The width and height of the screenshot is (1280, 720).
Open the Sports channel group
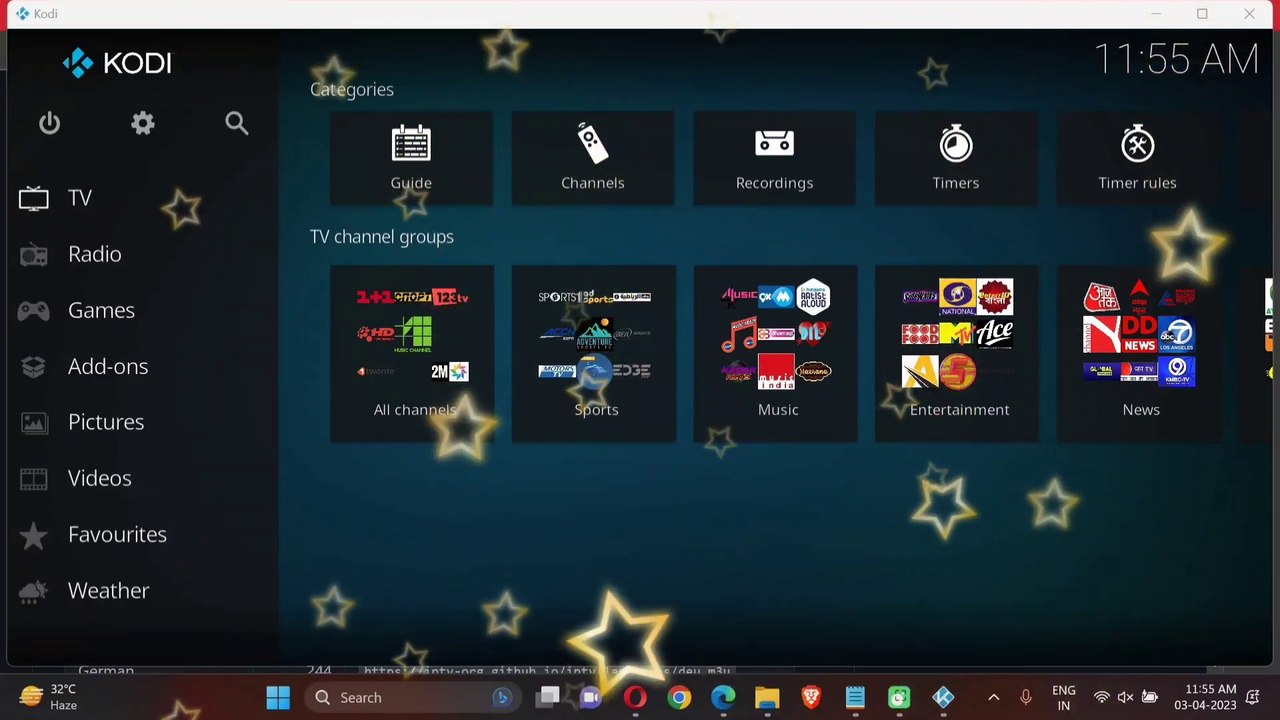pos(594,353)
